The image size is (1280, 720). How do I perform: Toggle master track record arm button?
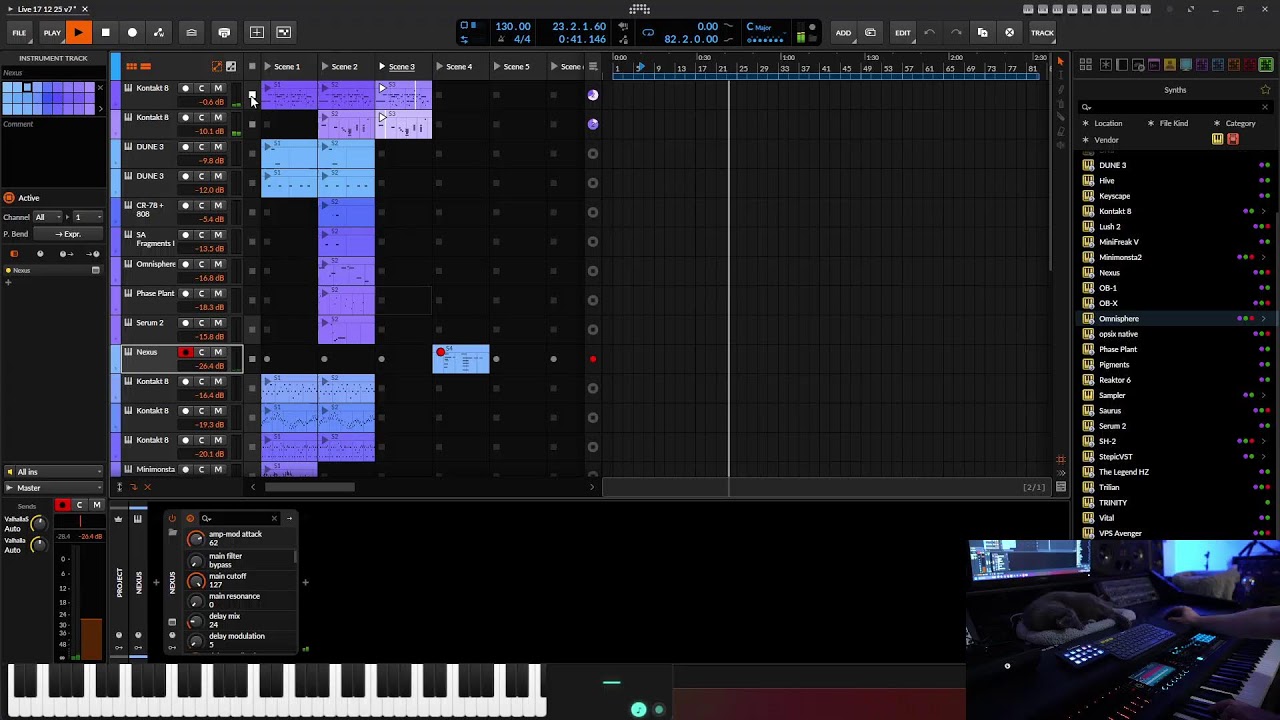pyautogui.click(x=62, y=505)
